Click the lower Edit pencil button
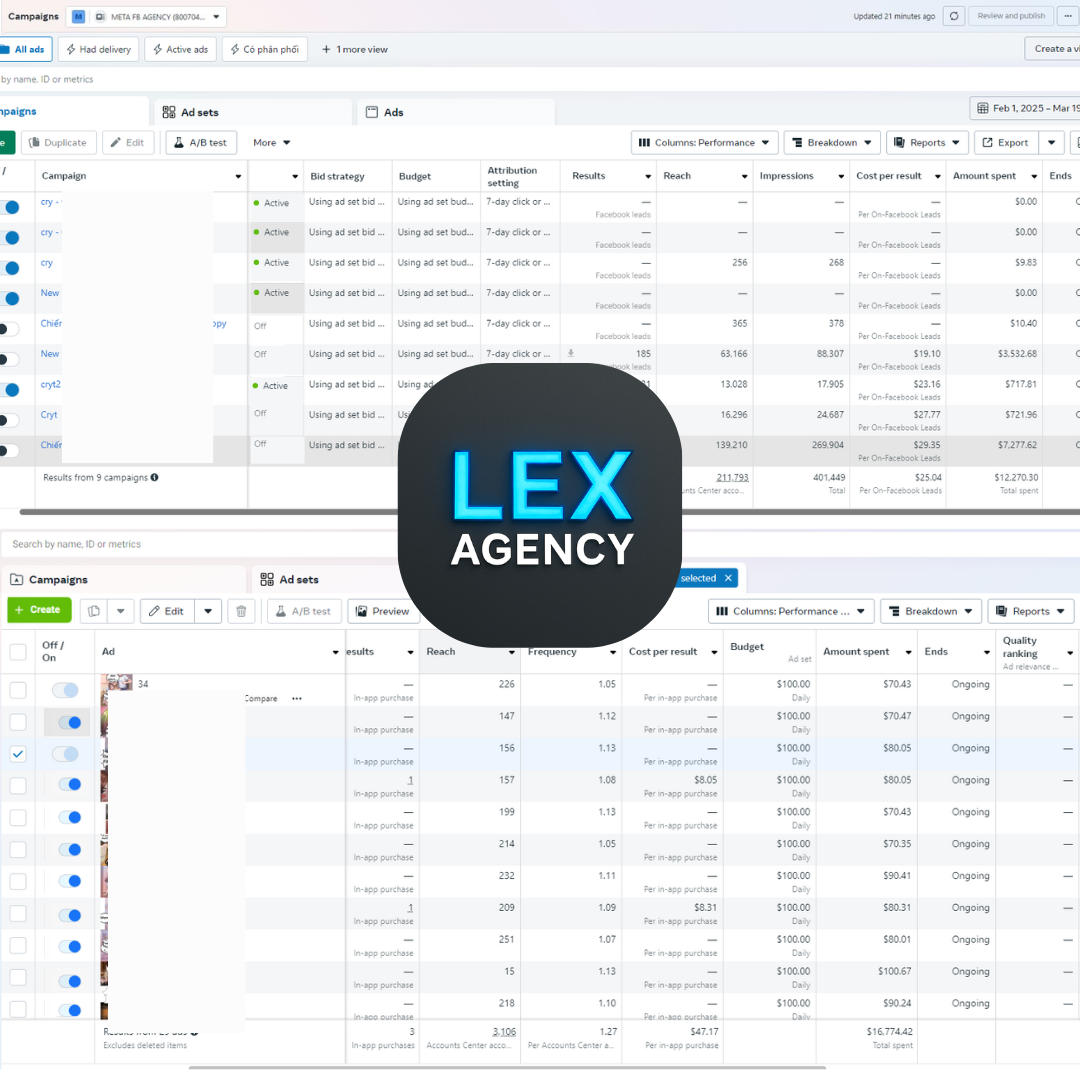The width and height of the screenshot is (1080, 1080). tap(167, 611)
